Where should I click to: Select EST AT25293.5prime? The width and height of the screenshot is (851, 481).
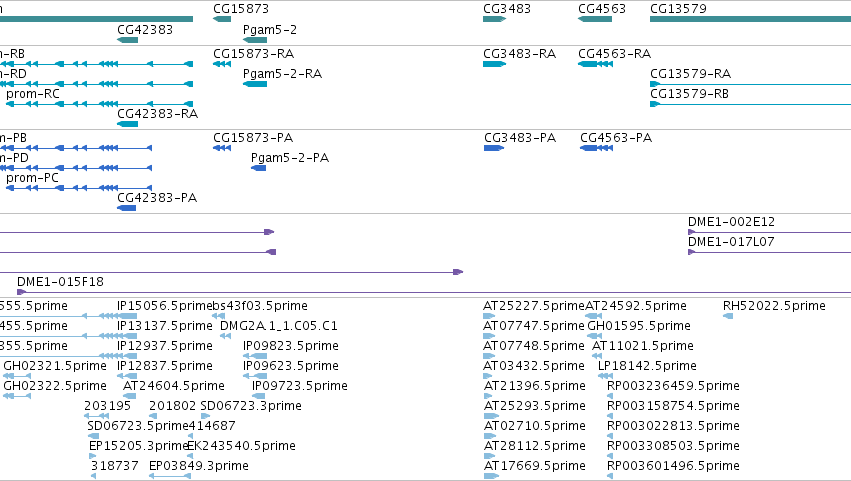(x=491, y=416)
